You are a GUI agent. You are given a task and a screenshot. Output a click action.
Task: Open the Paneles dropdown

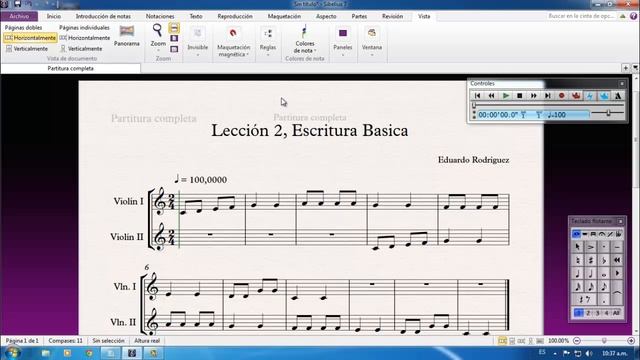tap(342, 41)
